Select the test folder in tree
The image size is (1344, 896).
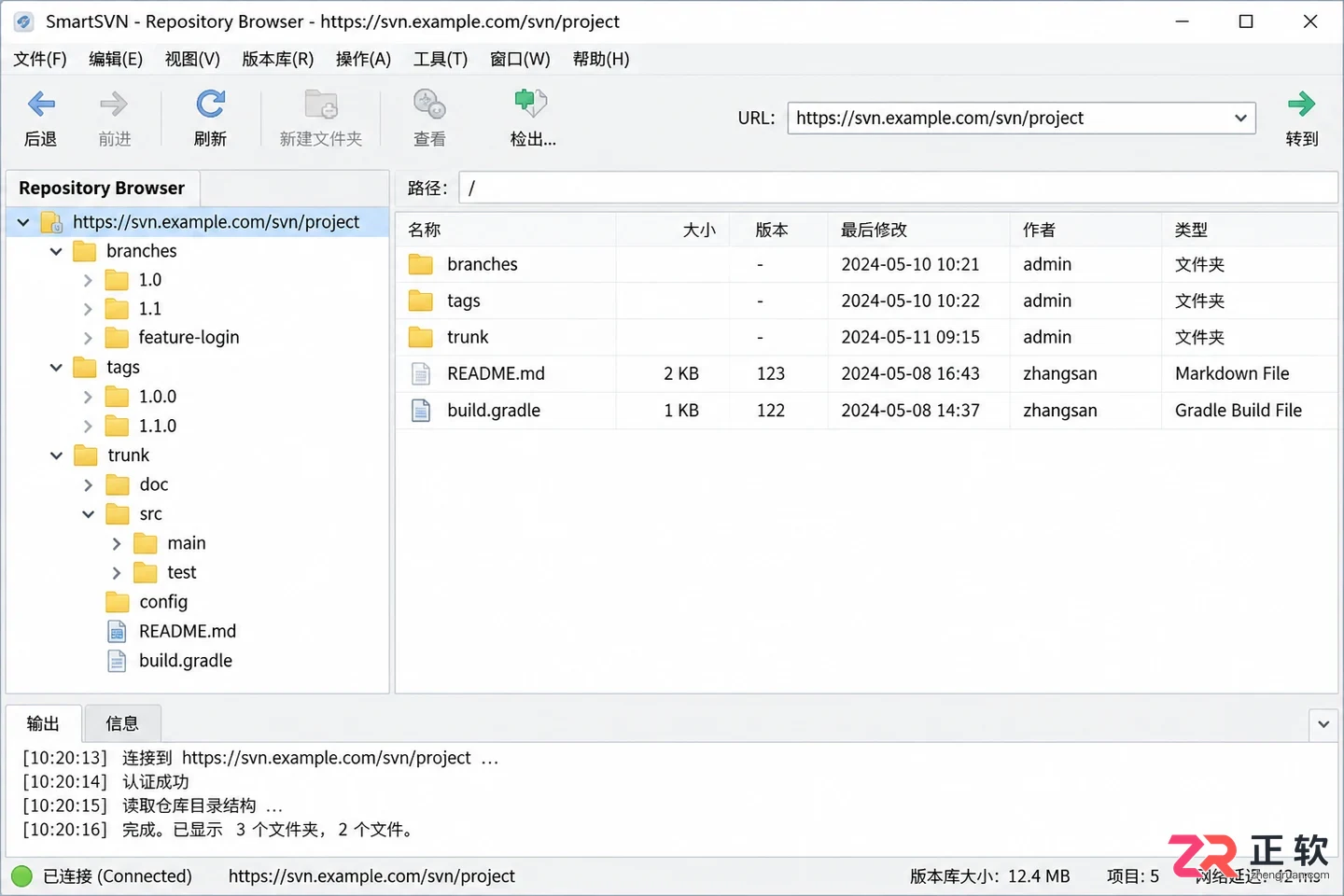(x=182, y=572)
